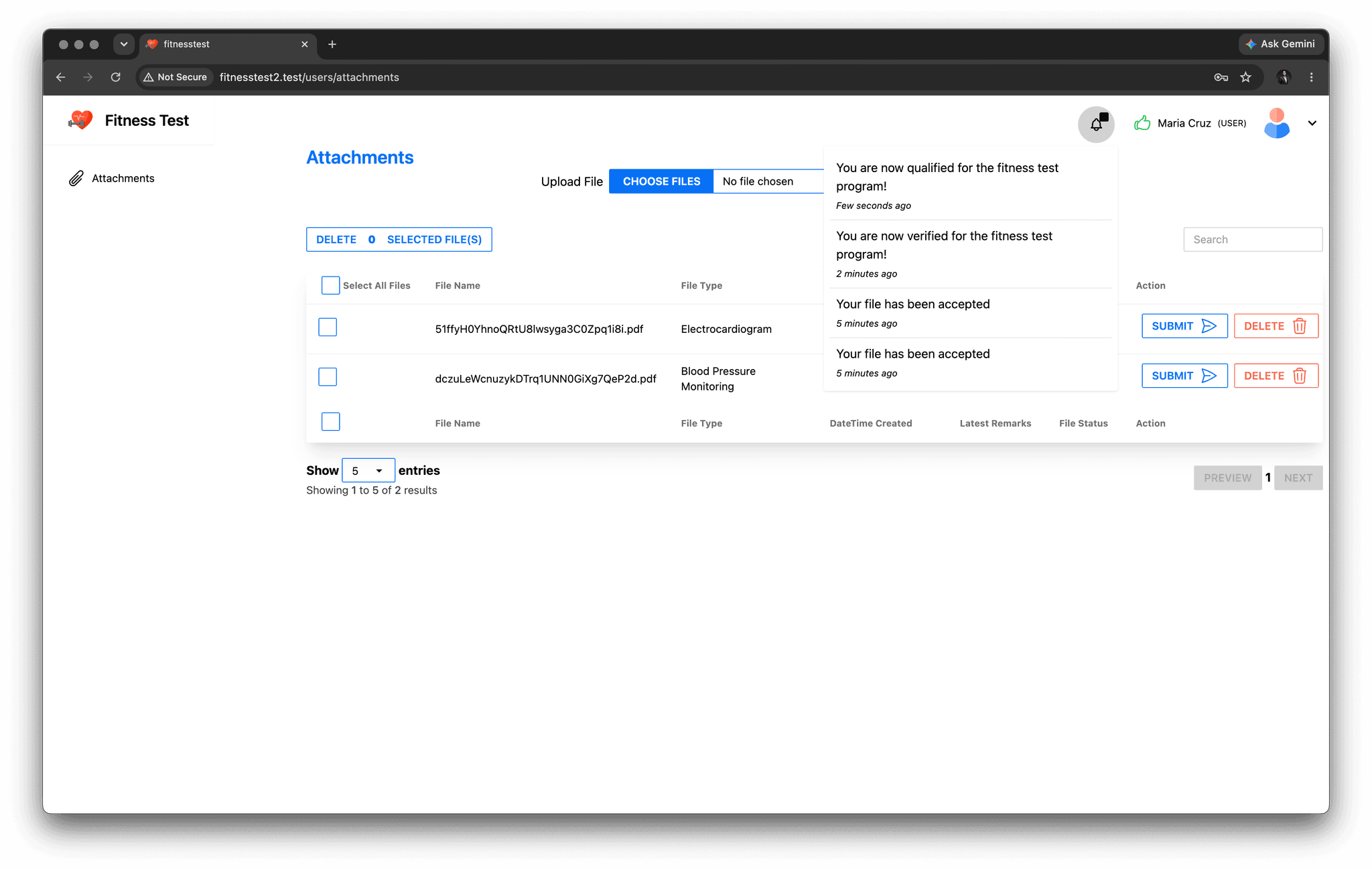This screenshot has width=1372, height=870.
Task: Check the box for 51ffyH0YhnoQRtU8lwsyga3C0Zpq1i8i.pdf
Action: click(328, 327)
